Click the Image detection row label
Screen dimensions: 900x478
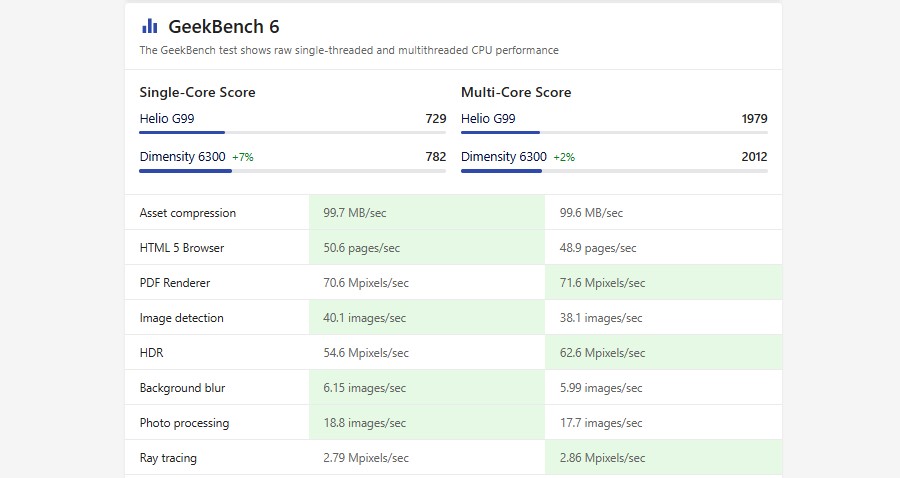point(182,318)
